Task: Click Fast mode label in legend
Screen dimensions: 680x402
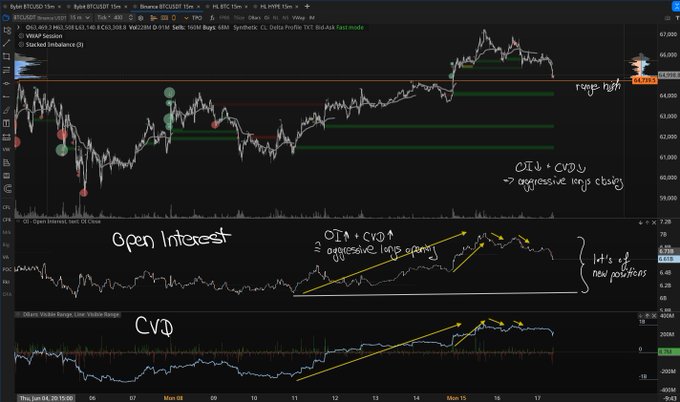Action: point(350,27)
